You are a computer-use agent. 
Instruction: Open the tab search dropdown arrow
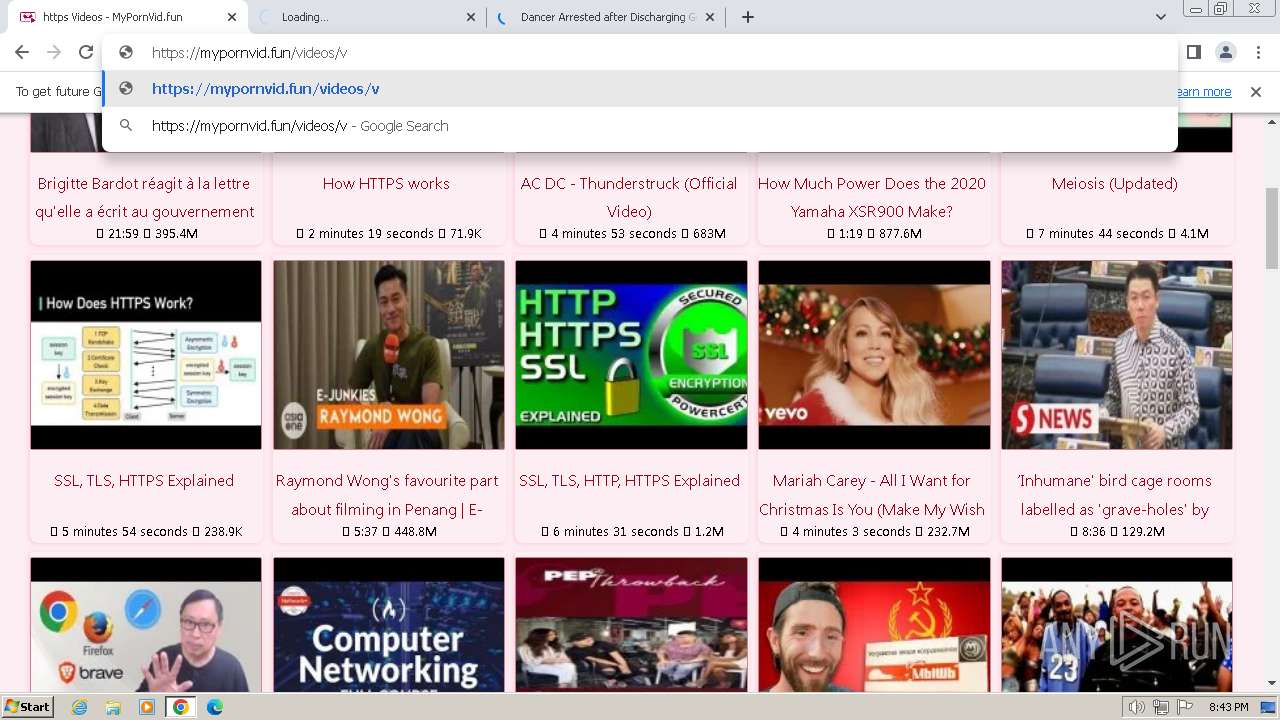1161,17
